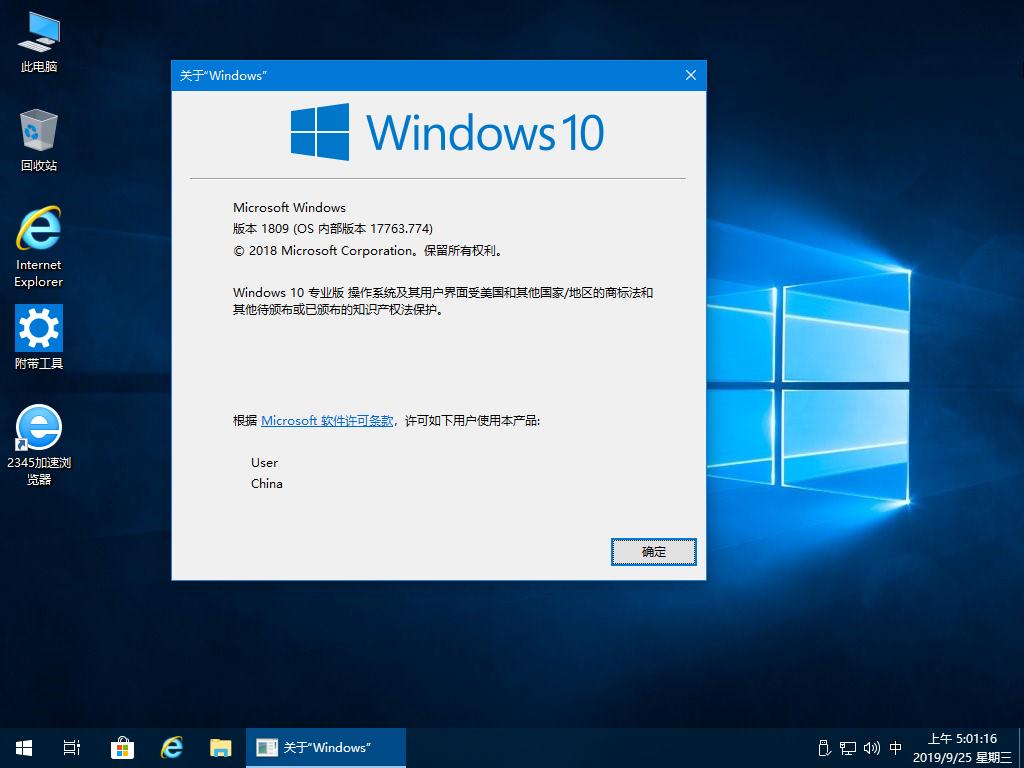The width and height of the screenshot is (1024, 768).
Task: Select the 回收站 recycle bin icon
Action: 39,140
